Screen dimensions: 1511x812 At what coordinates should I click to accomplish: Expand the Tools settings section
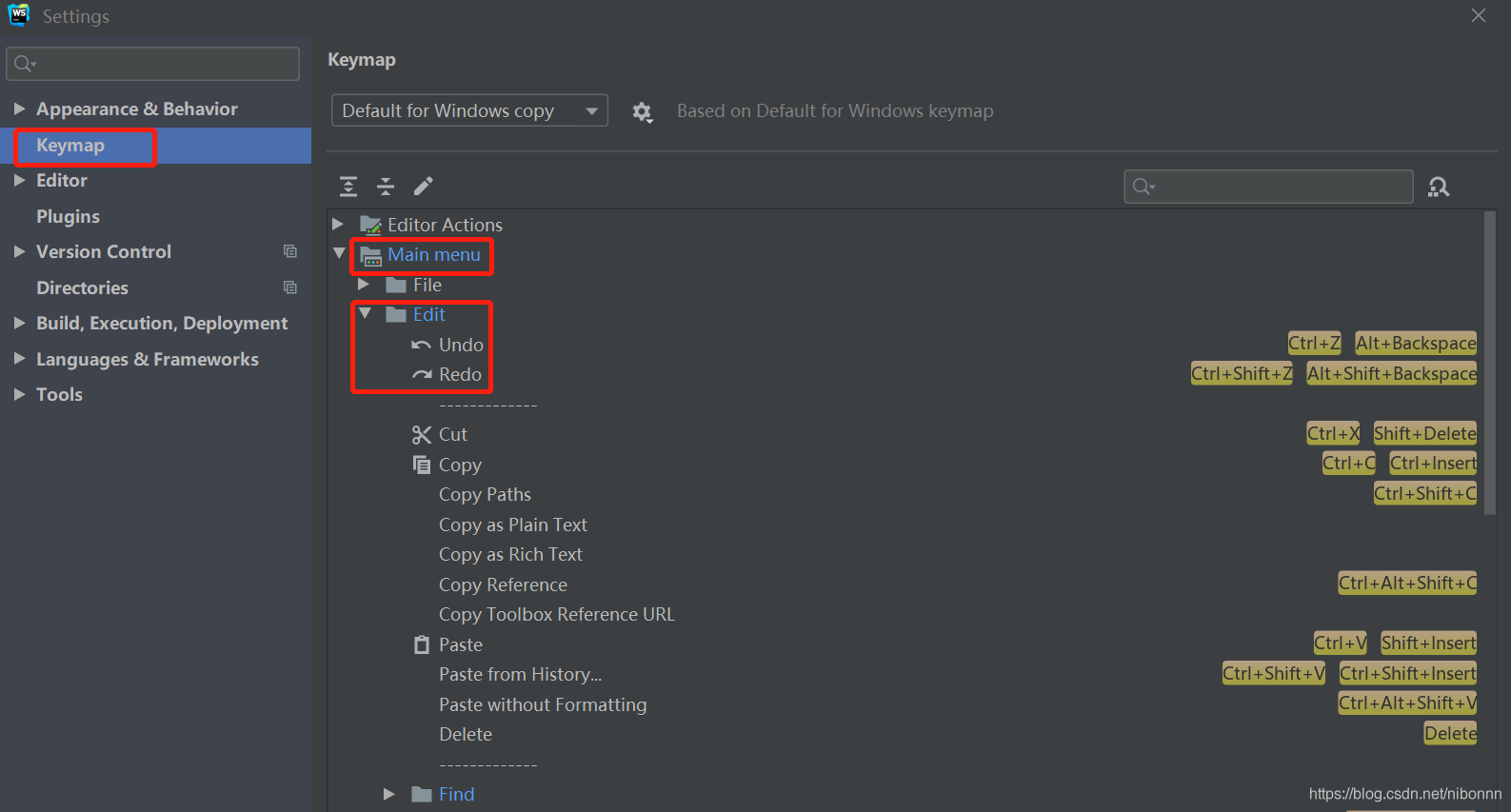coord(19,394)
